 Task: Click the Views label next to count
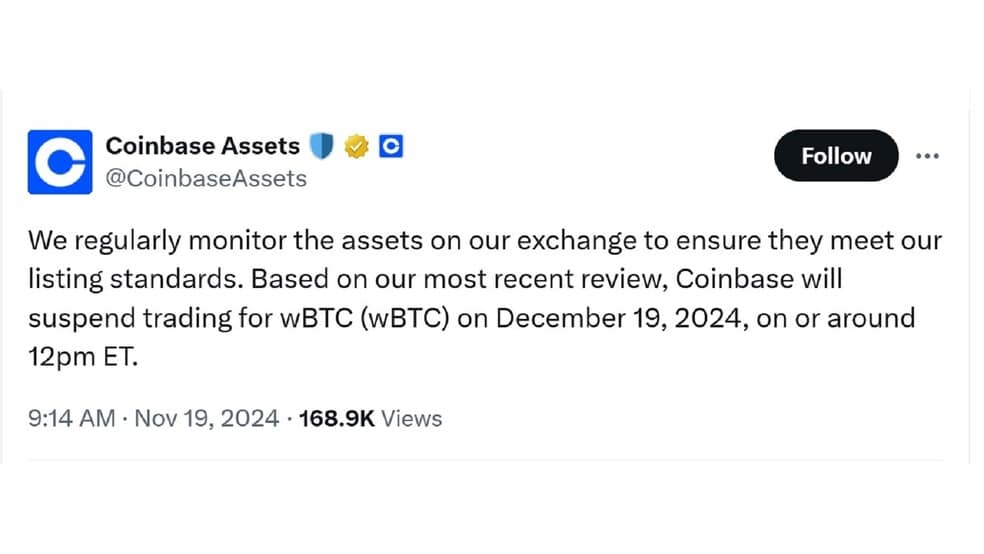(412, 418)
